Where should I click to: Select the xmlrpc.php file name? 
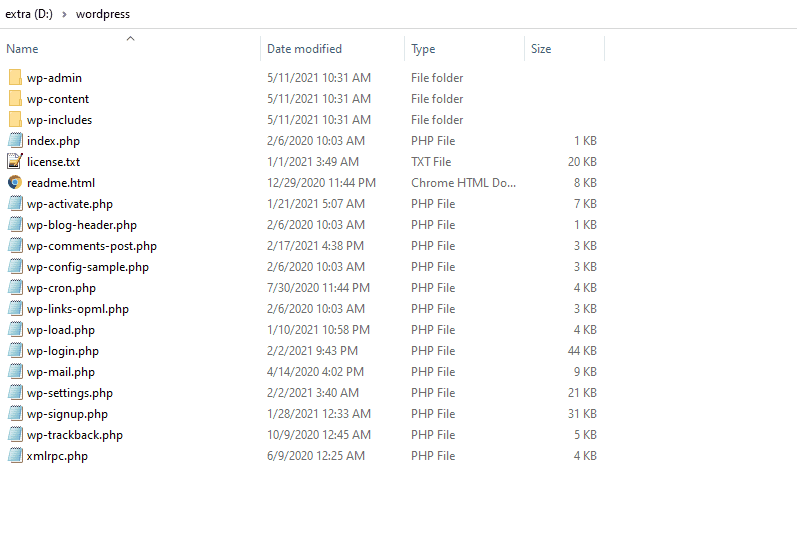tap(57, 456)
